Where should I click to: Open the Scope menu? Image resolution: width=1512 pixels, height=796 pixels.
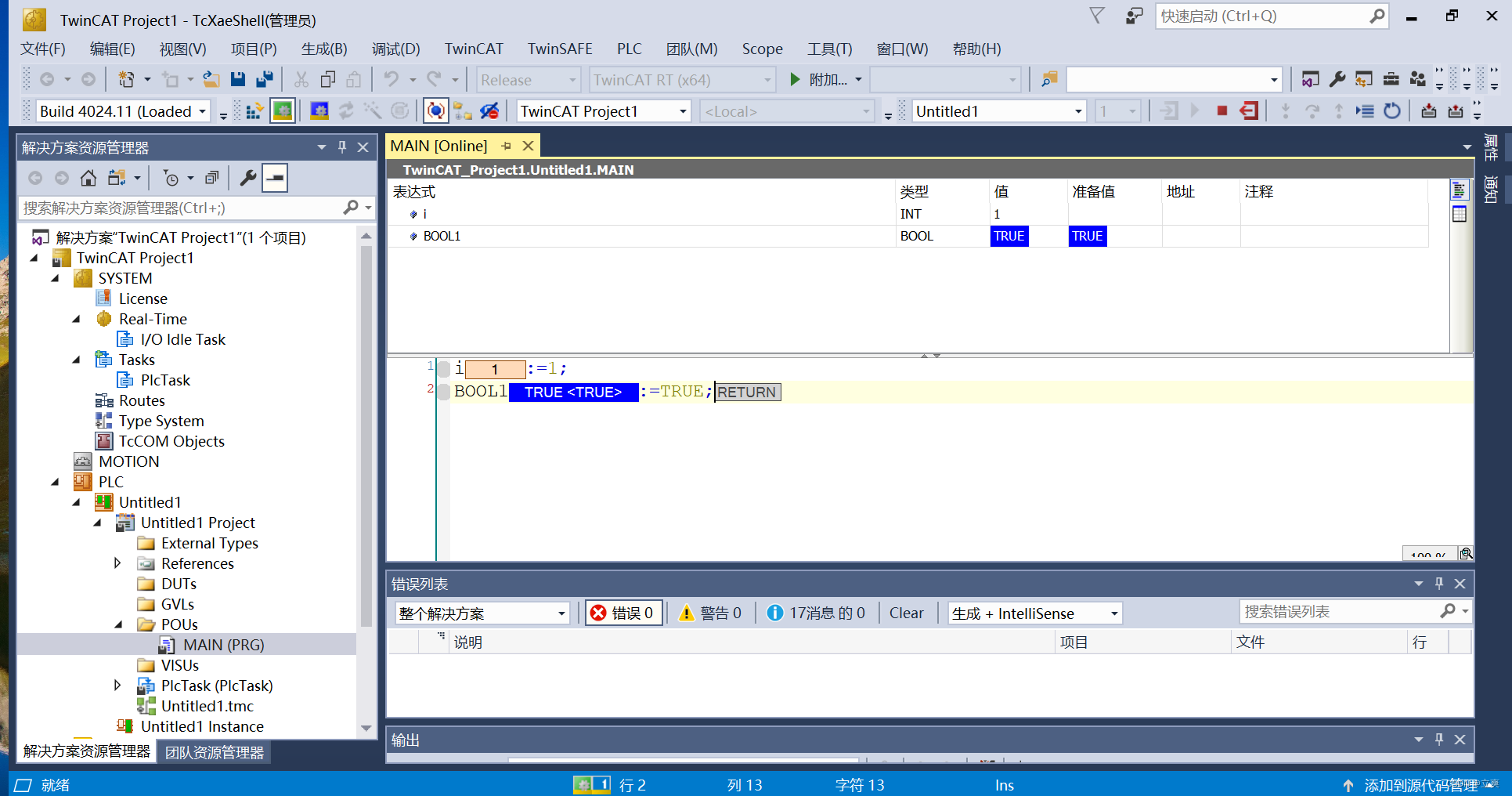point(762,49)
